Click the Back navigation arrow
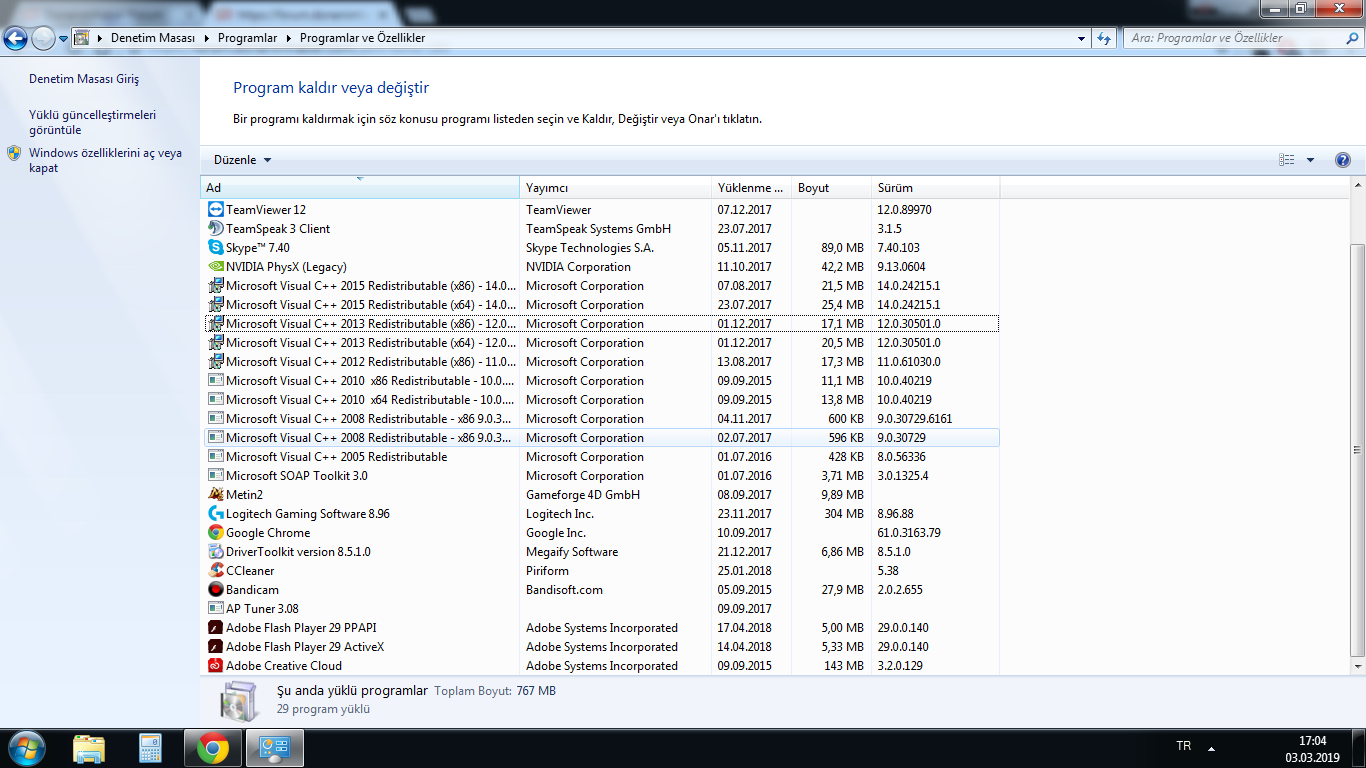 click(x=16, y=39)
